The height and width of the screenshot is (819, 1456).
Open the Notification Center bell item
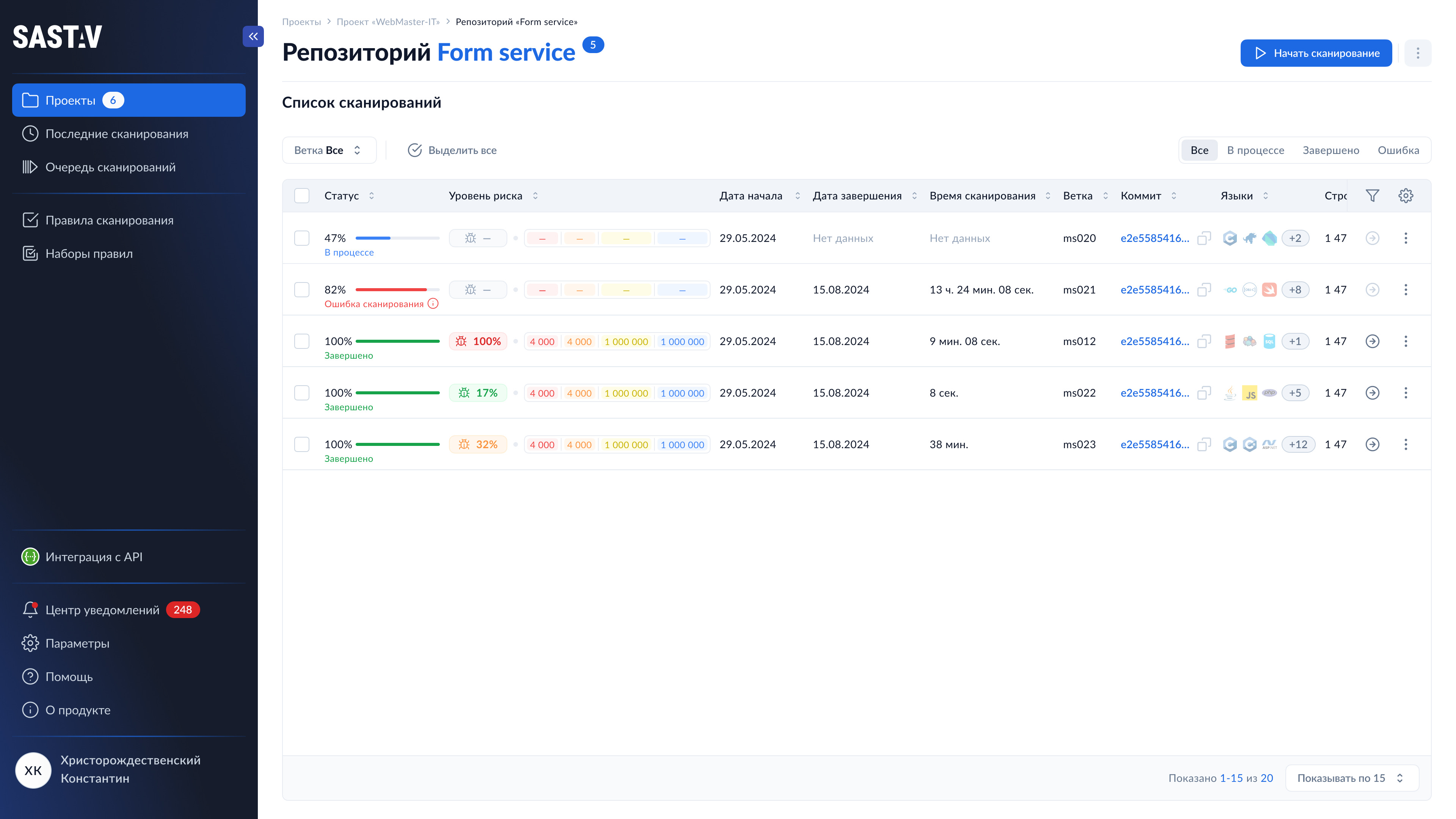[x=102, y=610]
